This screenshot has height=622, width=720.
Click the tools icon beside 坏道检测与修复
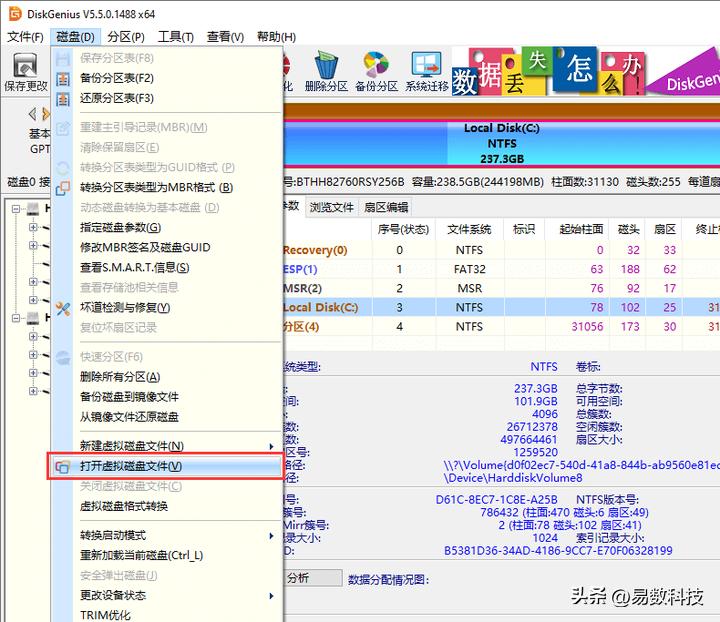click(x=63, y=308)
